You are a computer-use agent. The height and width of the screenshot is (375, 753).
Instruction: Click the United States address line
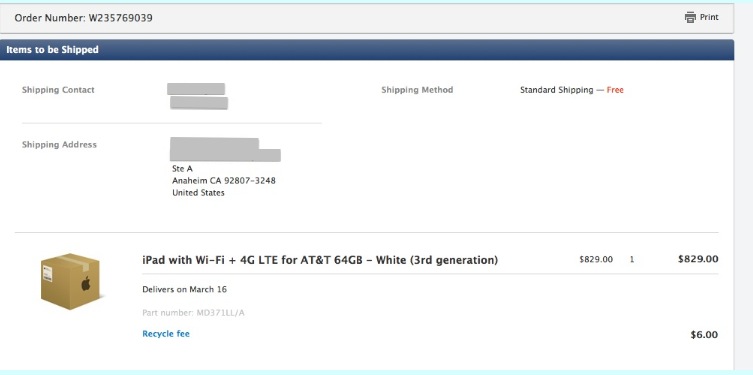coord(198,193)
